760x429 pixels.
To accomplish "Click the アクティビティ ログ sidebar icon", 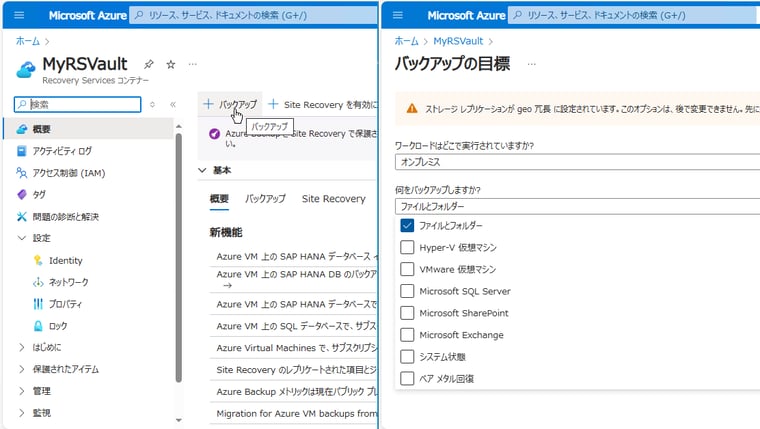I will click(x=21, y=151).
